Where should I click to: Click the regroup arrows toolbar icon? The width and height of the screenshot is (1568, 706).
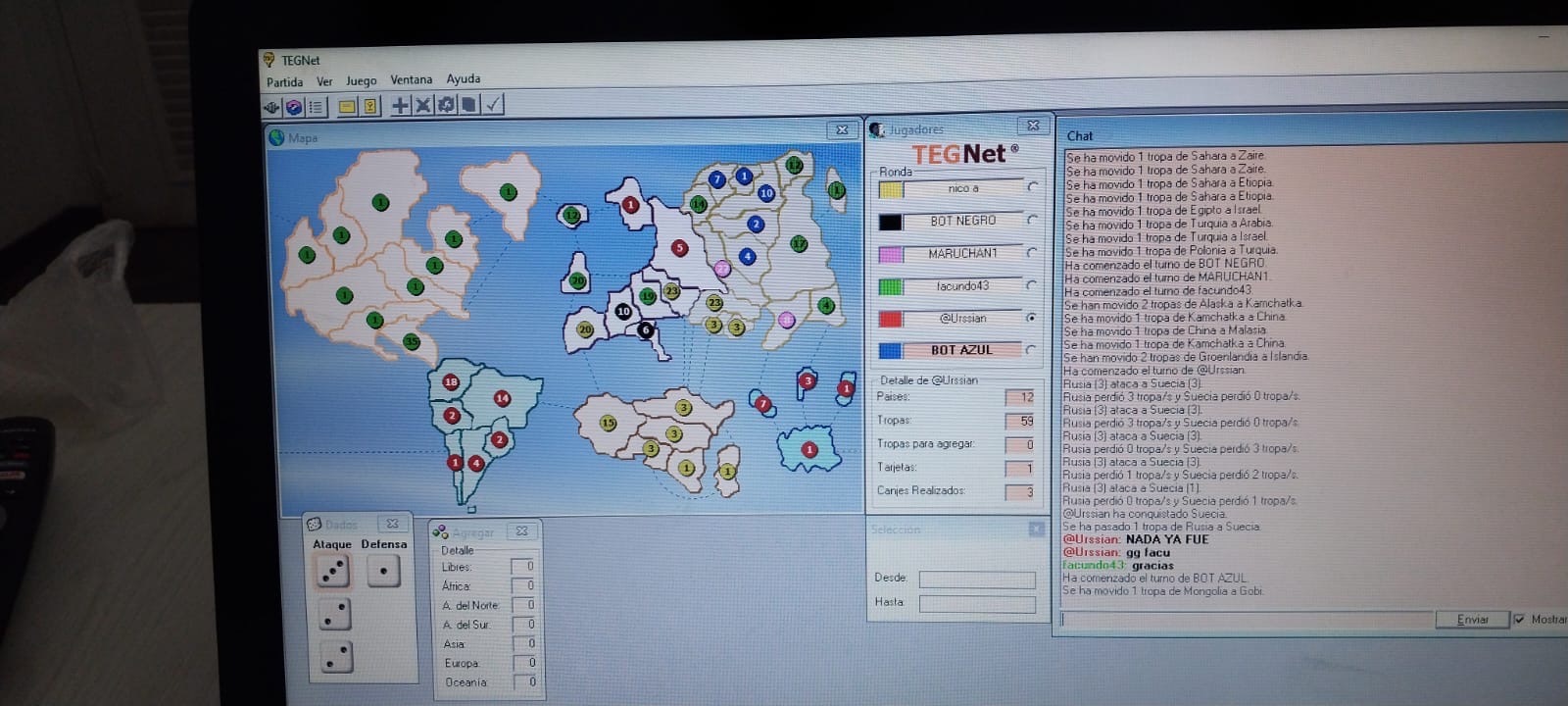pyautogui.click(x=446, y=105)
